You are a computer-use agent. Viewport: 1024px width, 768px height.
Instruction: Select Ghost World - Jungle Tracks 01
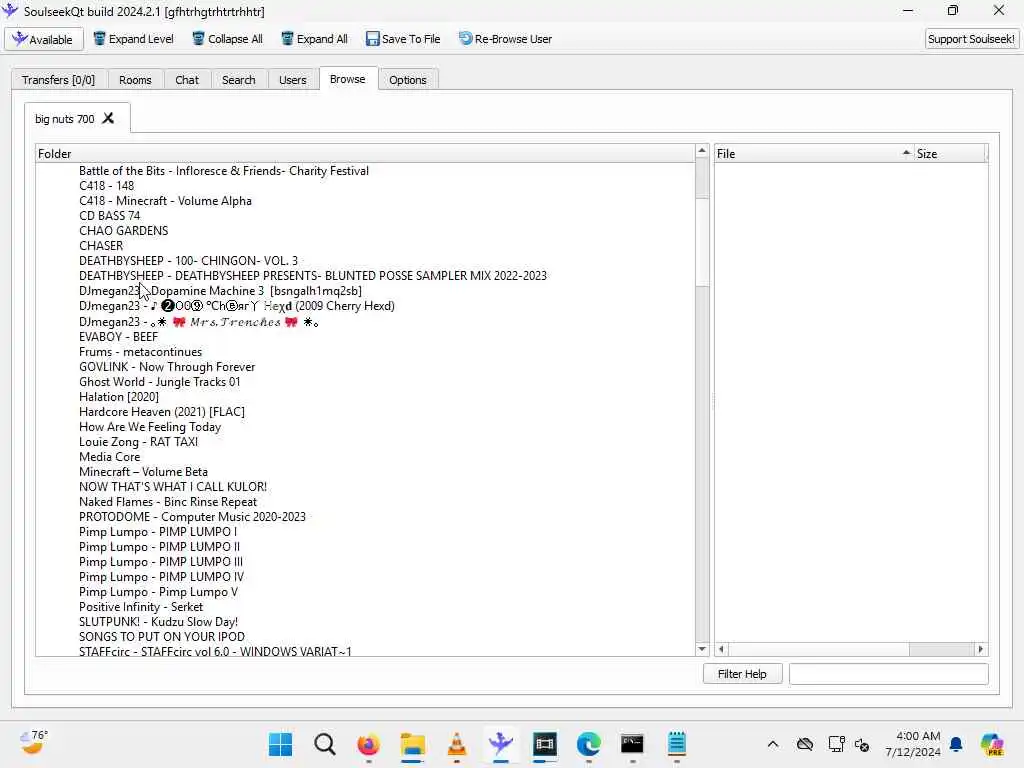pyautogui.click(x=159, y=381)
